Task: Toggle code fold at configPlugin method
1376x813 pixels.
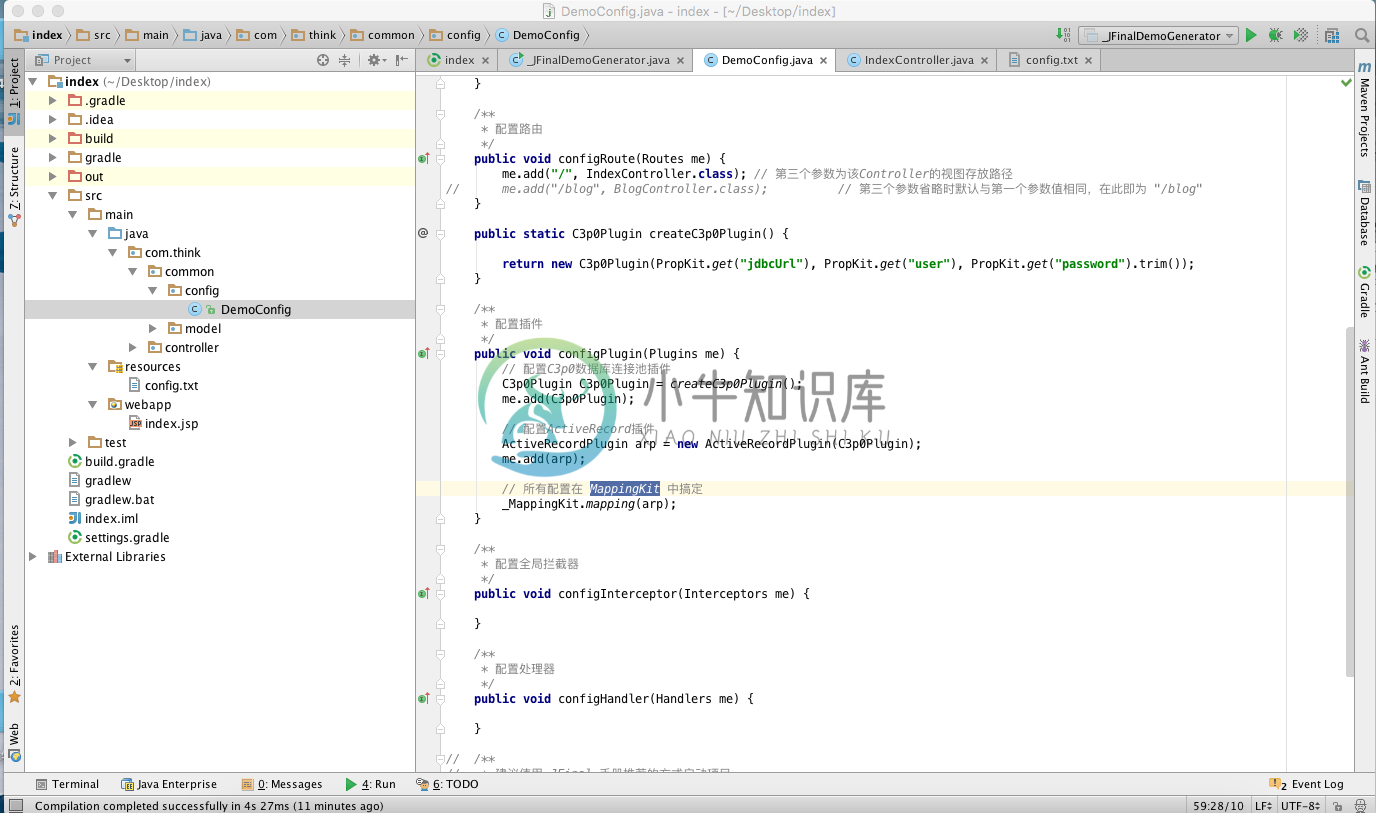Action: 440,353
